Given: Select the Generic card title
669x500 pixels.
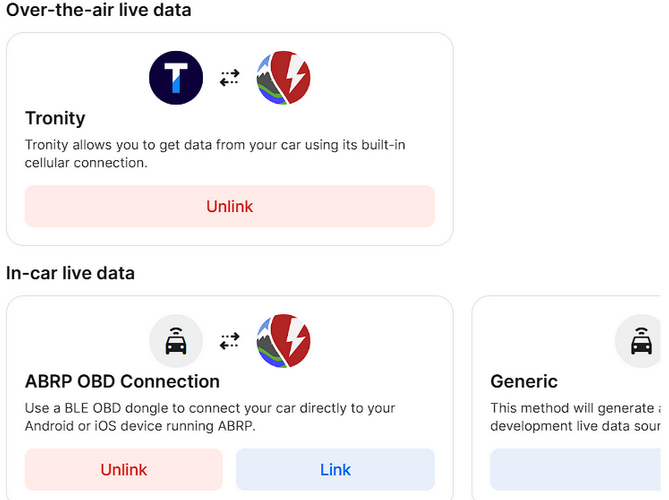Looking at the screenshot, I should 524,381.
